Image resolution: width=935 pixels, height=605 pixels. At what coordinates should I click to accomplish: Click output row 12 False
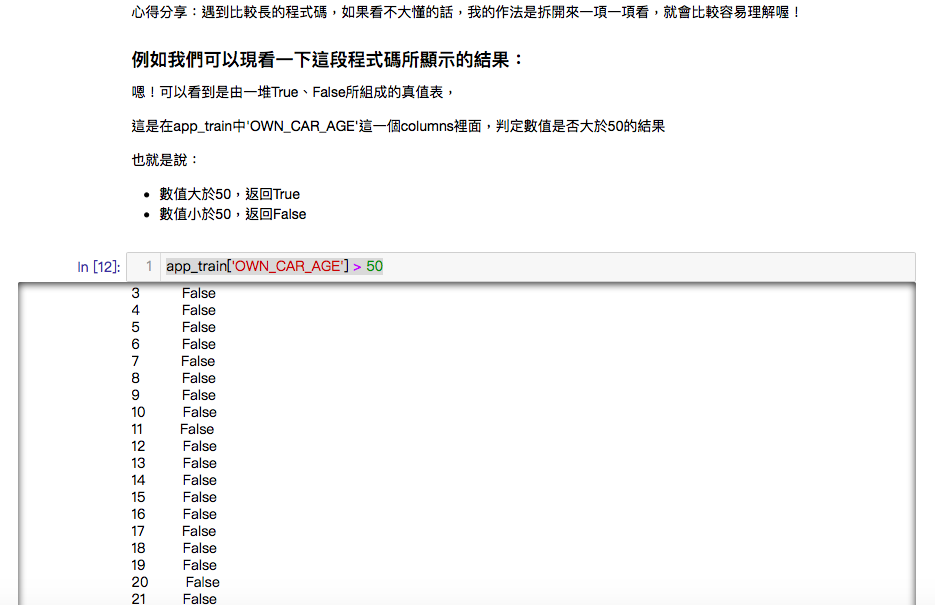(174, 446)
